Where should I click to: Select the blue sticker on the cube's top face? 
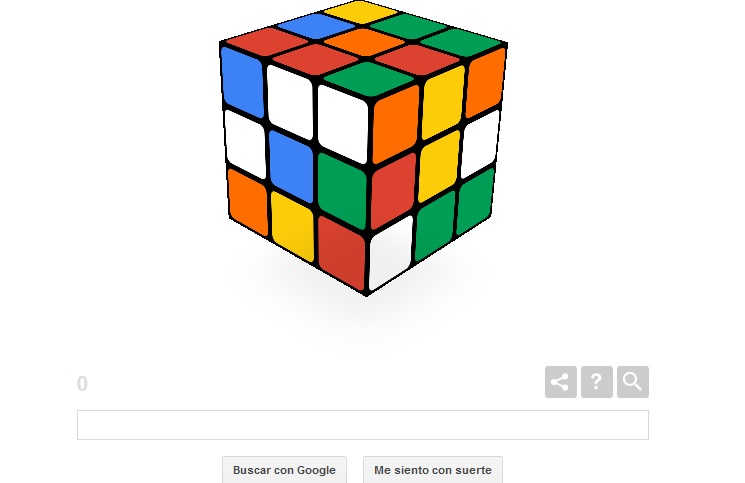(x=316, y=26)
